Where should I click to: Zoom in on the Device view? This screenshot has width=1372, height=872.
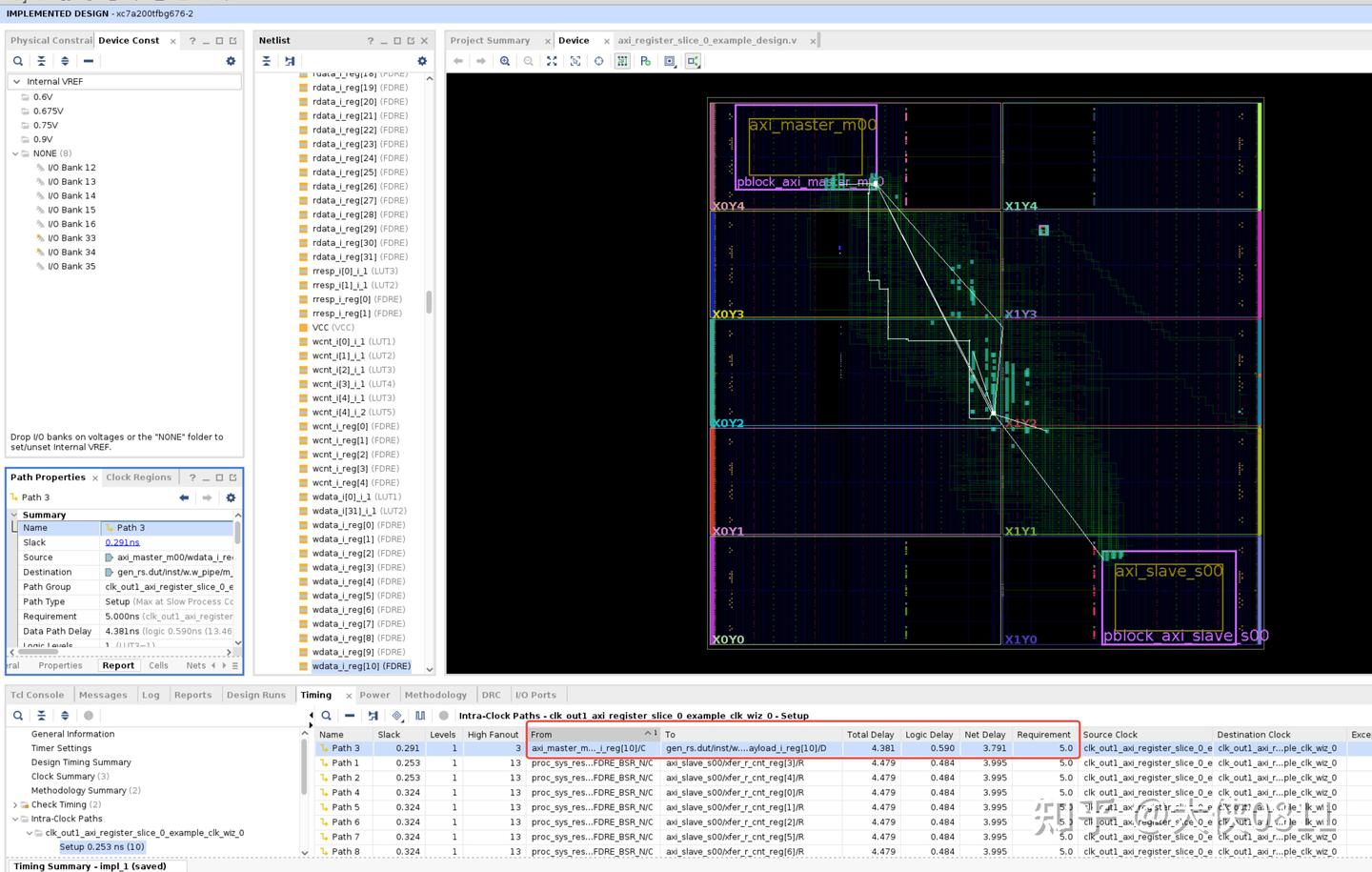[505, 61]
